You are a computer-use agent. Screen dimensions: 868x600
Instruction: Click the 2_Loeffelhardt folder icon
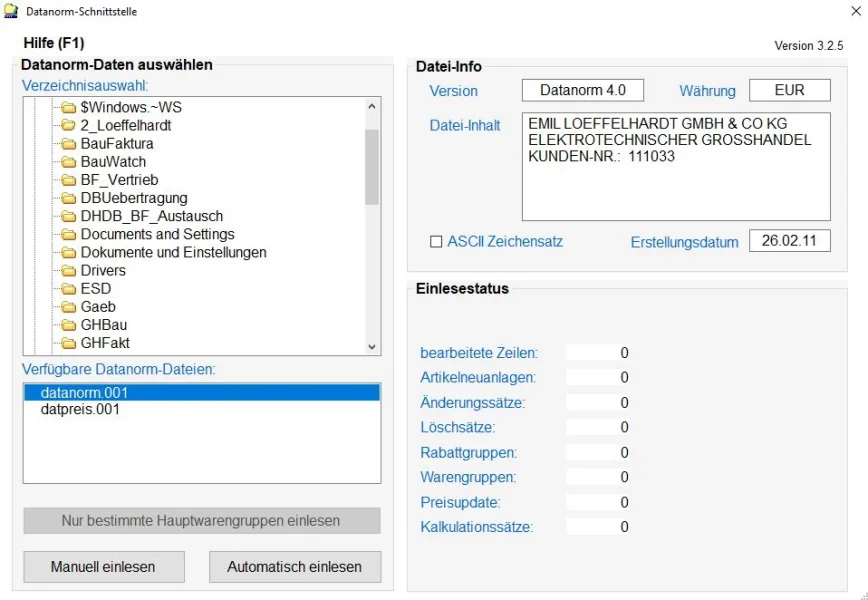pos(68,126)
